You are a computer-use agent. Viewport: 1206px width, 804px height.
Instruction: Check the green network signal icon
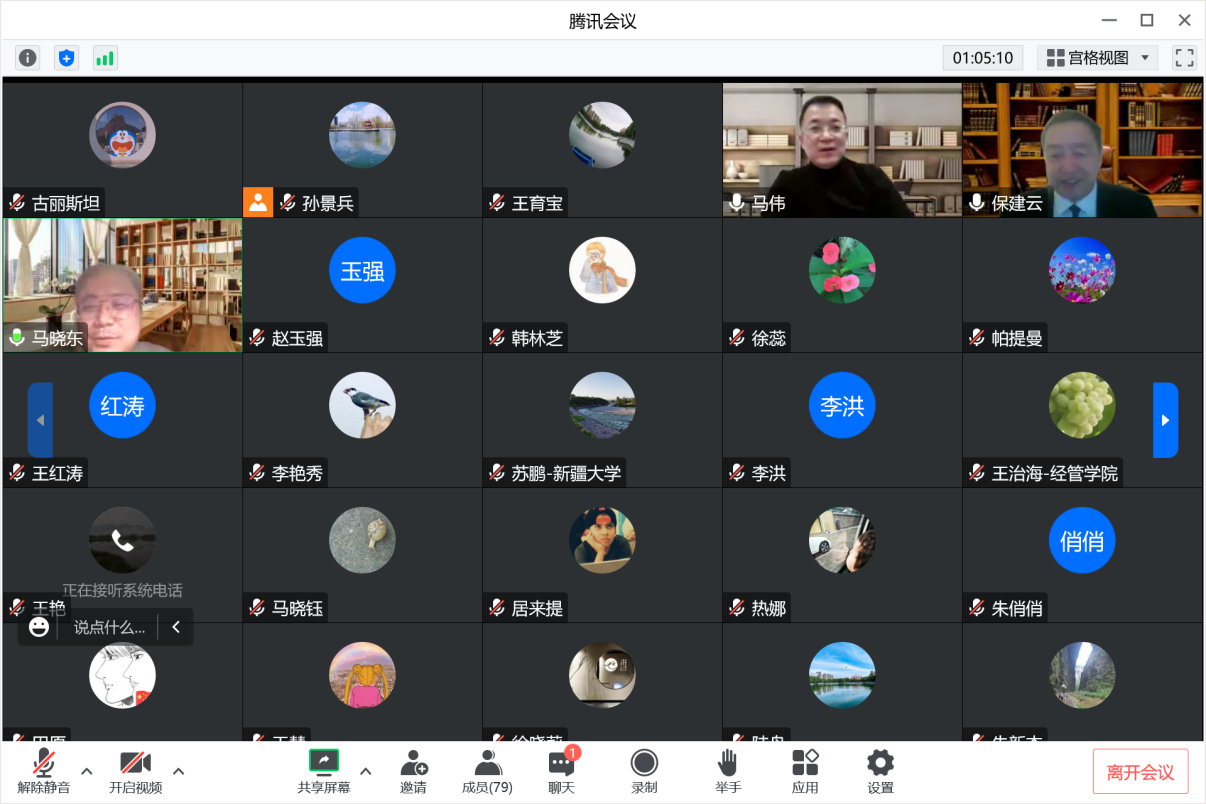pos(105,58)
